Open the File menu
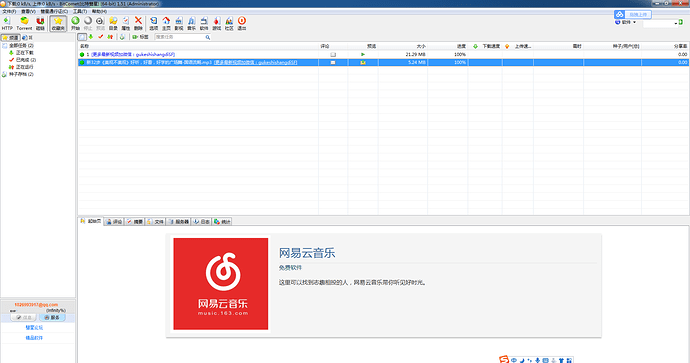Image resolution: width=690 pixels, height=363 pixels. click(x=9, y=11)
